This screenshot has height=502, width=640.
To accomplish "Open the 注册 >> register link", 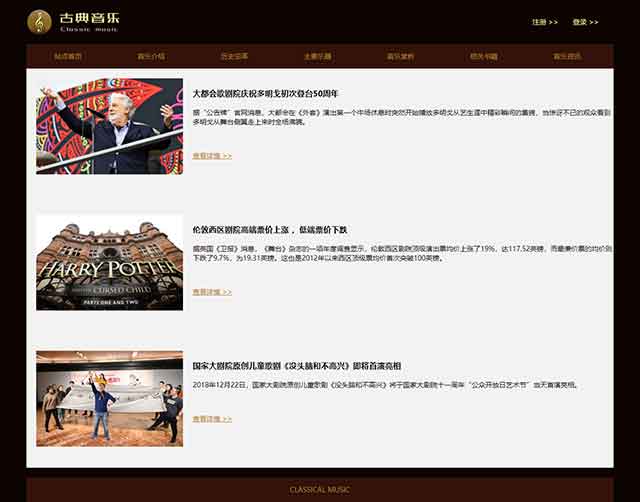I will point(544,22).
